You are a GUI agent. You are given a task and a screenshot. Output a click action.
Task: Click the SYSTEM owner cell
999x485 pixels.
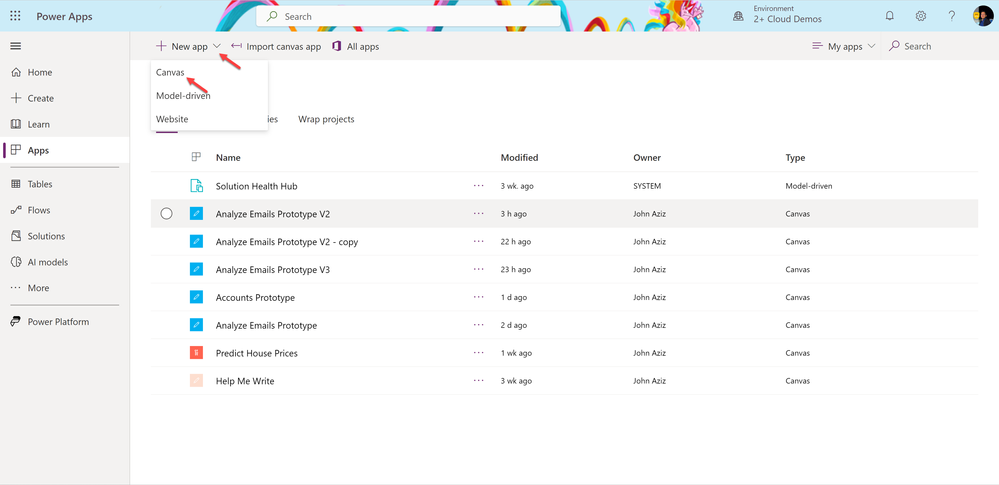[647, 186]
